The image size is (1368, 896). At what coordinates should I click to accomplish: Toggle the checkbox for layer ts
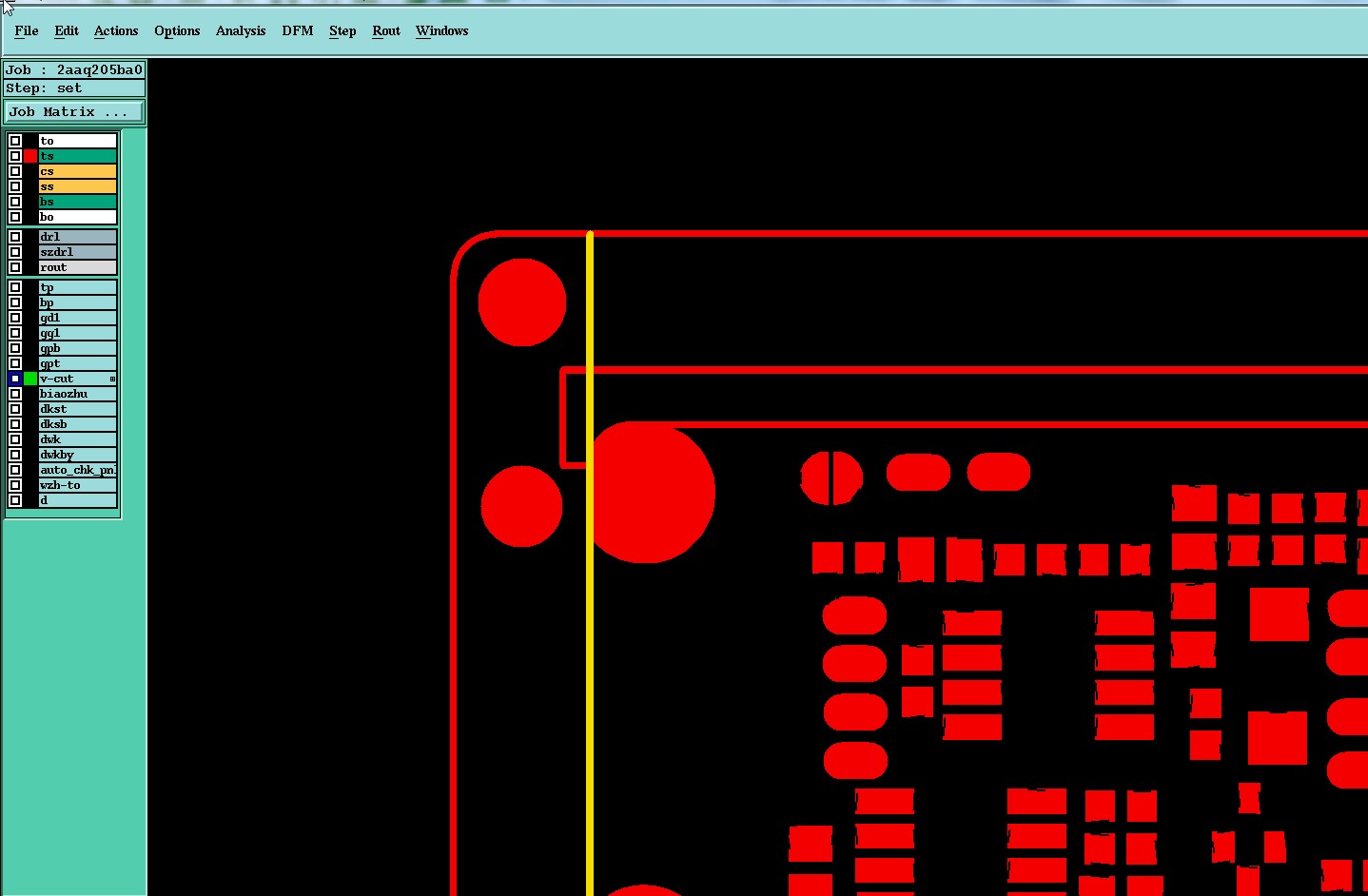tap(15, 156)
